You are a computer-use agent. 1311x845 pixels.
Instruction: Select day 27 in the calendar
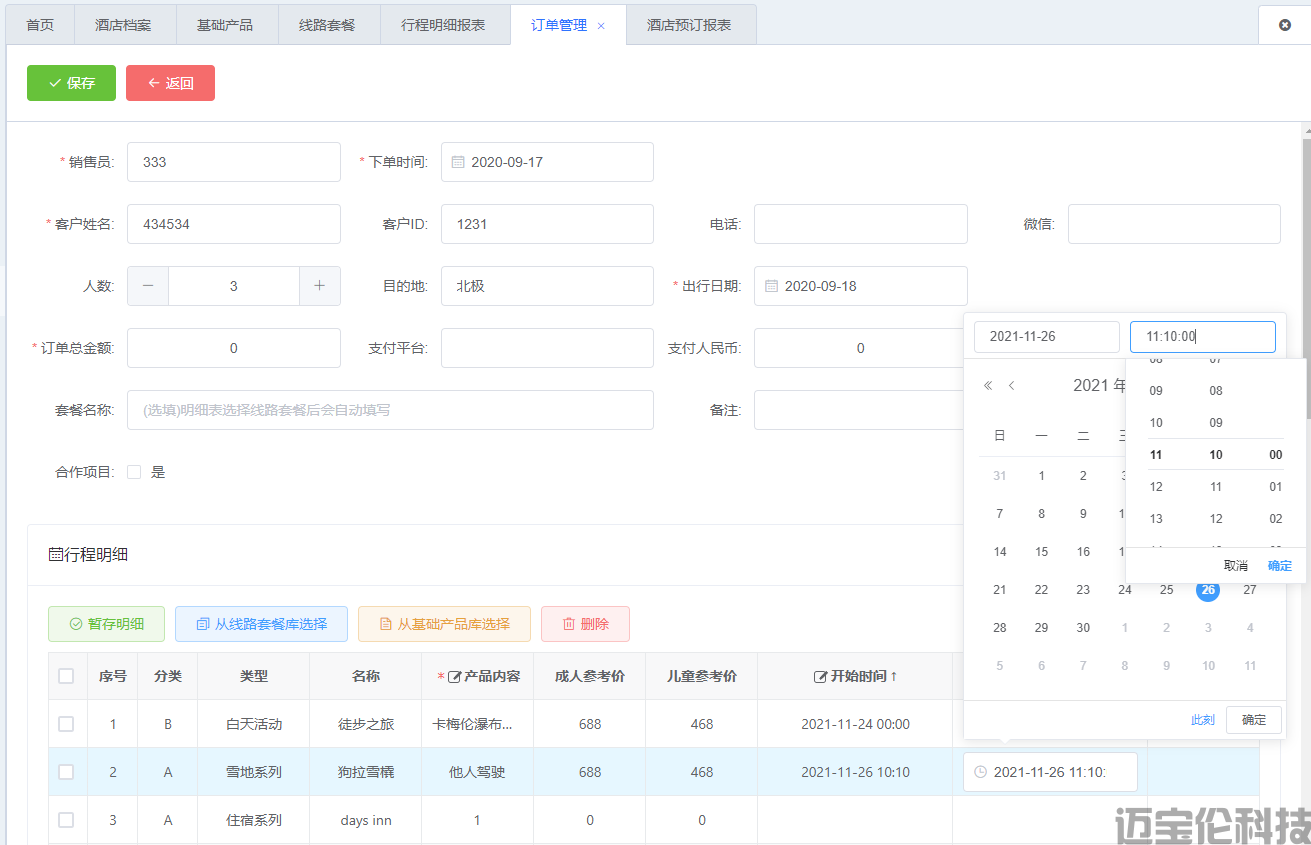(x=1250, y=590)
